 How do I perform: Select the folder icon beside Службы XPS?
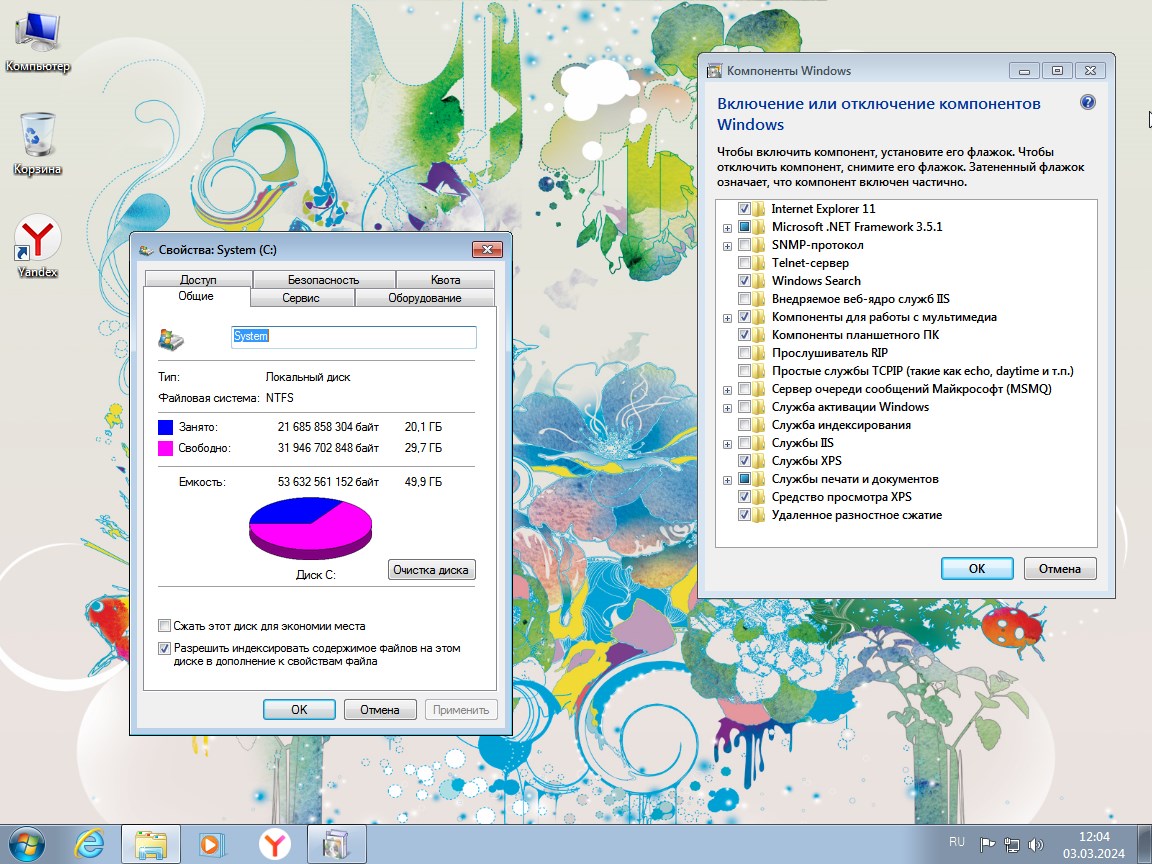click(x=758, y=461)
